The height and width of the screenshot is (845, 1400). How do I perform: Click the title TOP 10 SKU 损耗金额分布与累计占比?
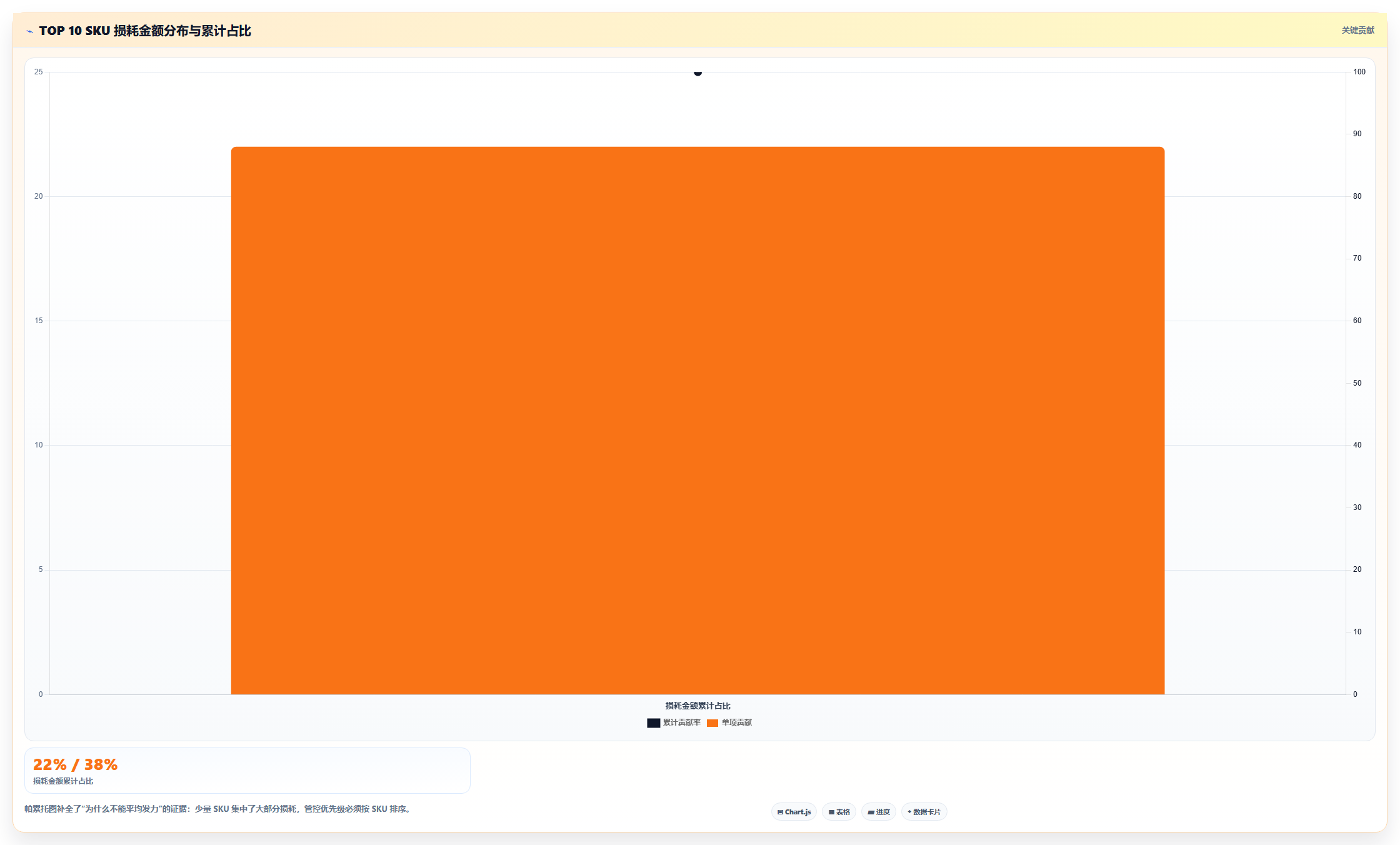click(x=145, y=31)
